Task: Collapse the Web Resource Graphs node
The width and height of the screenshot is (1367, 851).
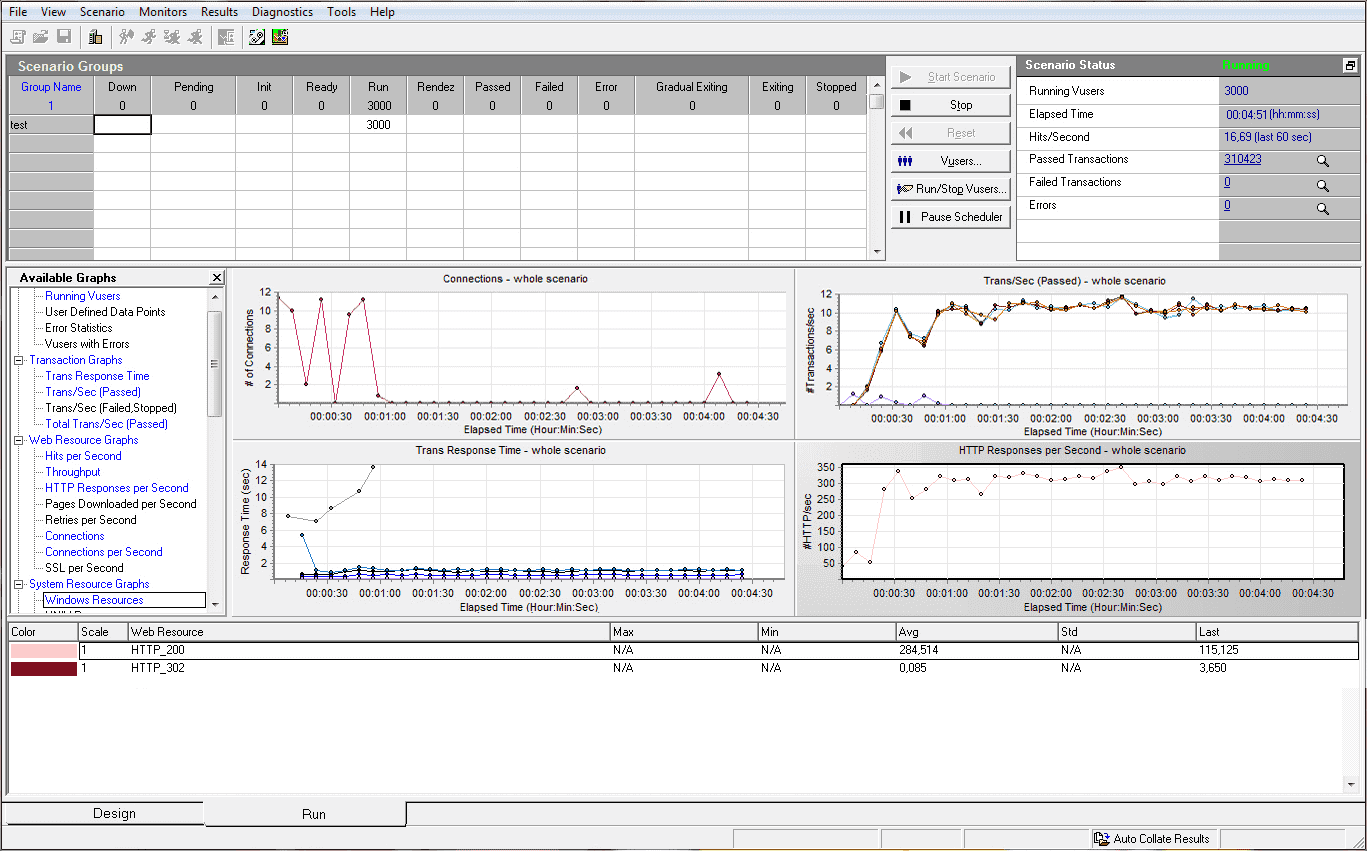Action: point(19,440)
